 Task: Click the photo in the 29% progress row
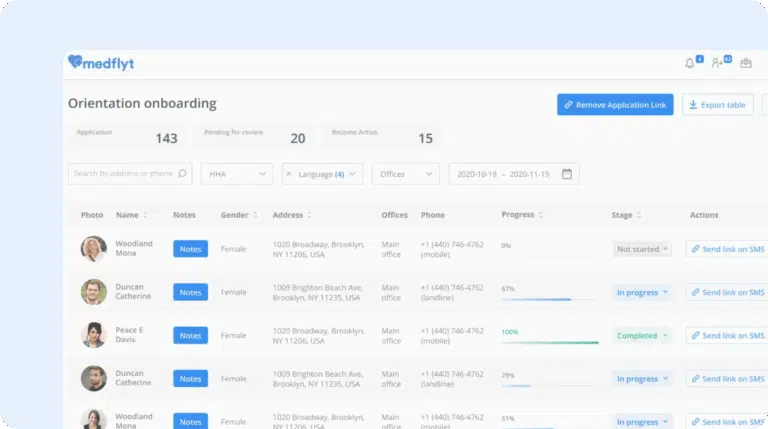coord(94,379)
